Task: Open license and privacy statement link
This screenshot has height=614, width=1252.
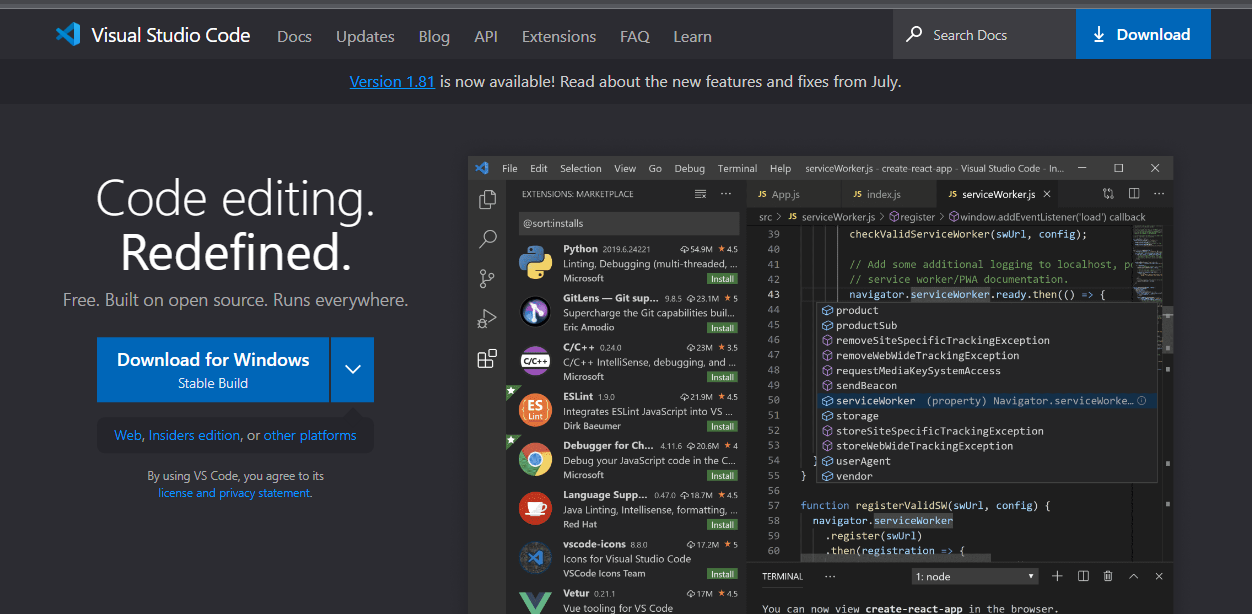Action: pos(235,493)
